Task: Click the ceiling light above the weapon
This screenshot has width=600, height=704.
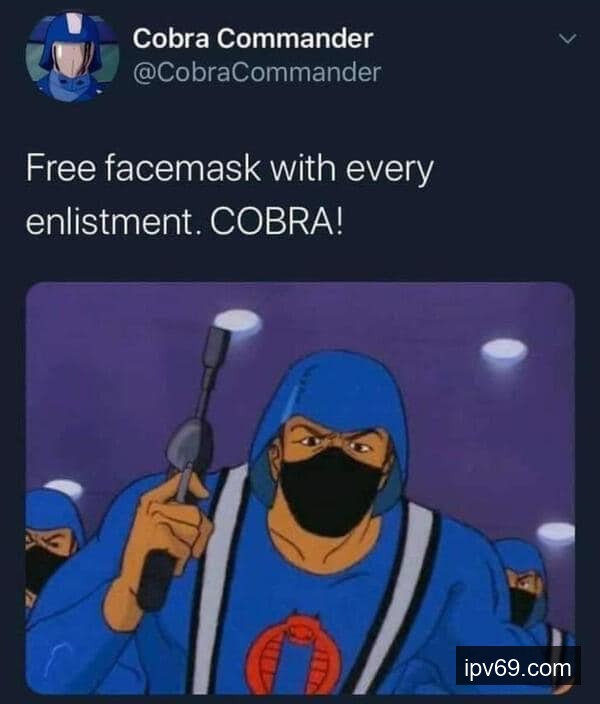Action: (x=238, y=321)
